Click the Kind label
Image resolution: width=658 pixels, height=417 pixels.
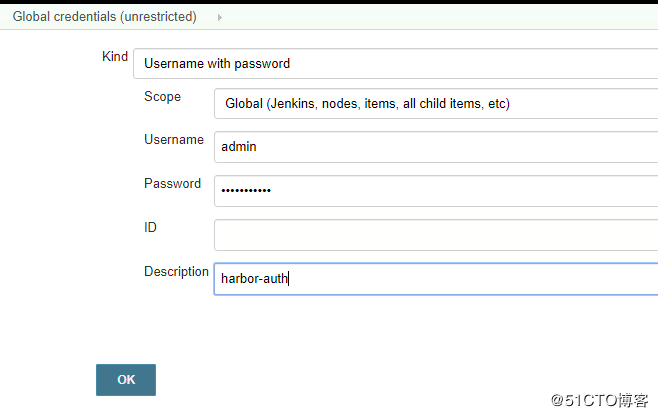[x=115, y=57]
